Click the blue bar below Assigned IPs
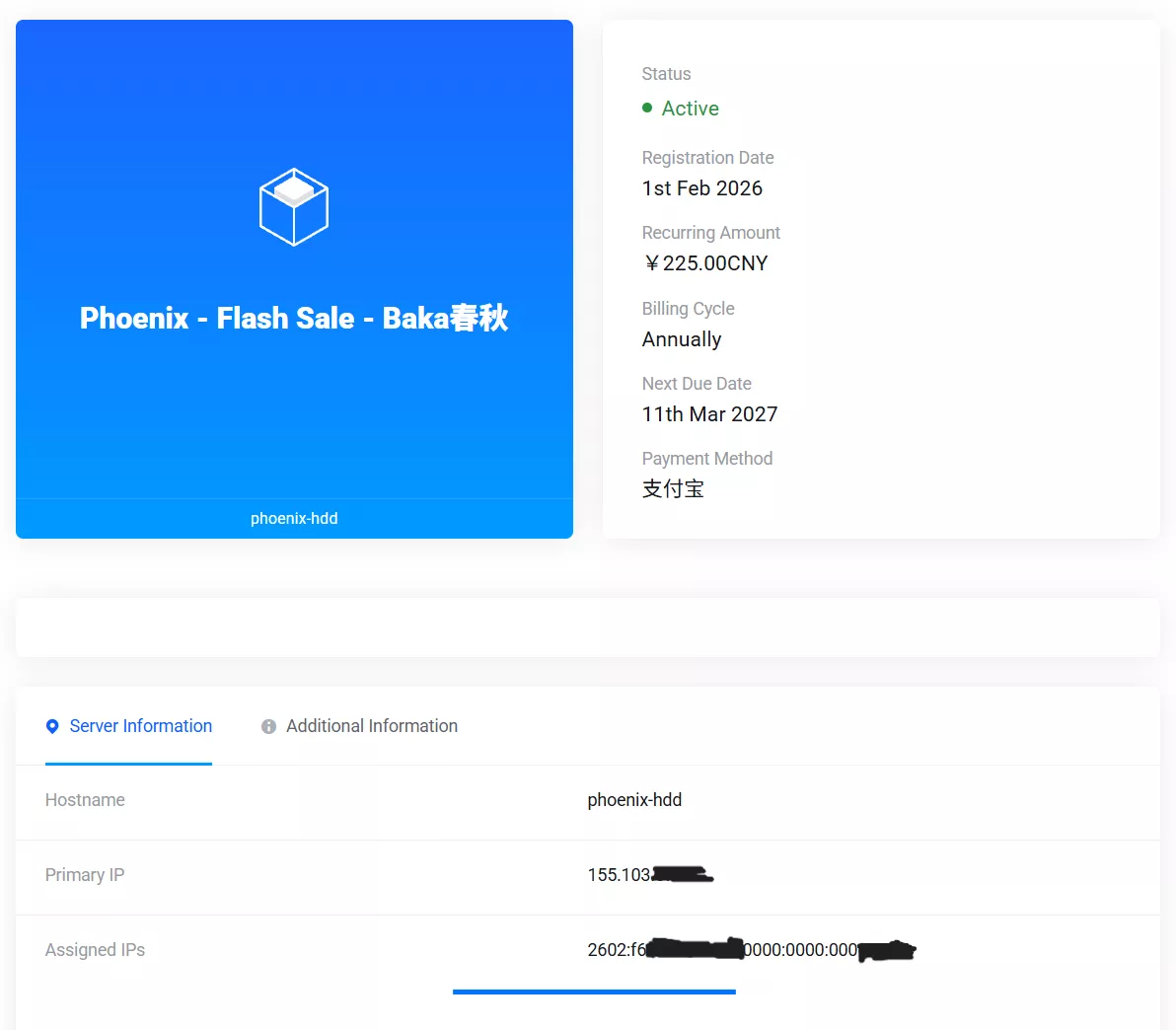The image size is (1176, 1030). coord(594,992)
